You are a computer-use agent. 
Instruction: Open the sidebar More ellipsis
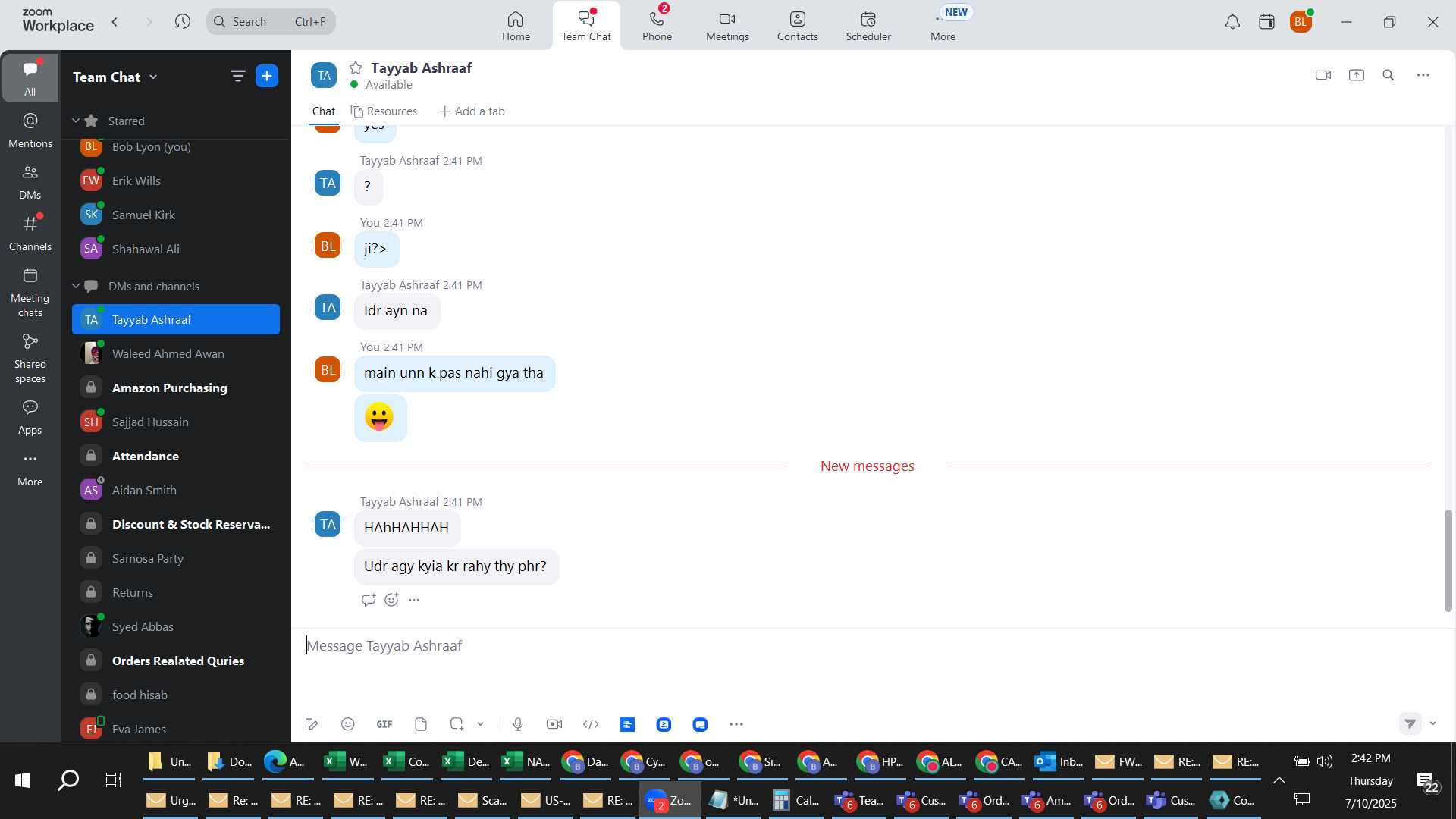tap(30, 468)
